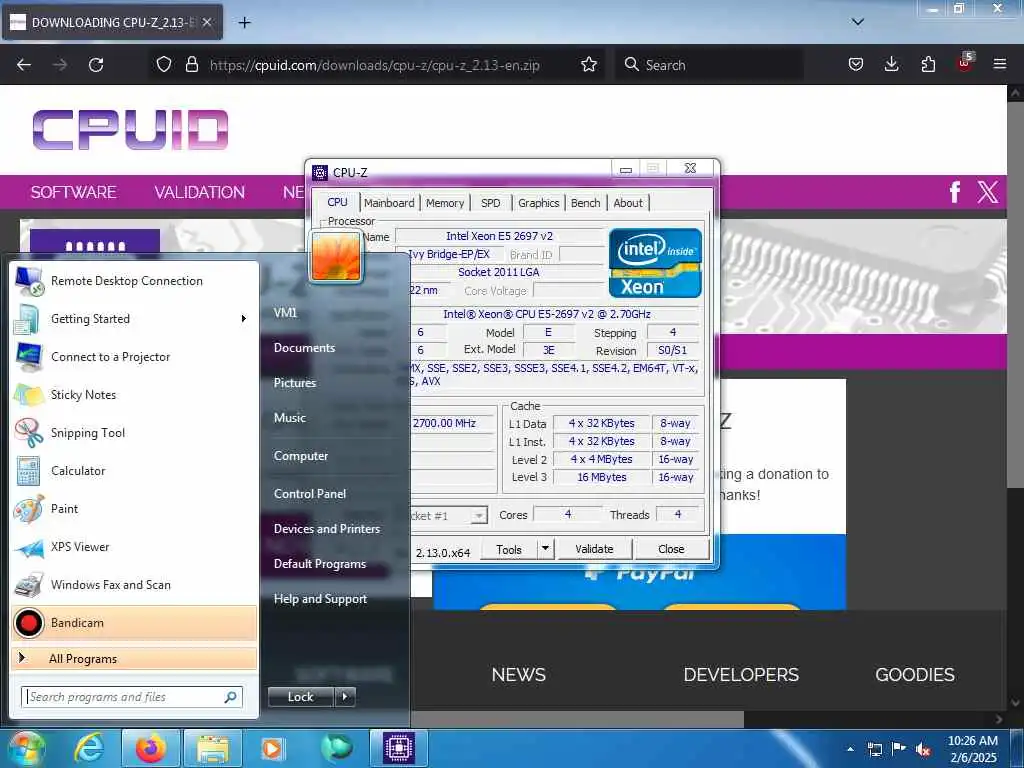Open CPU-Z socket selection dropdown

click(479, 515)
